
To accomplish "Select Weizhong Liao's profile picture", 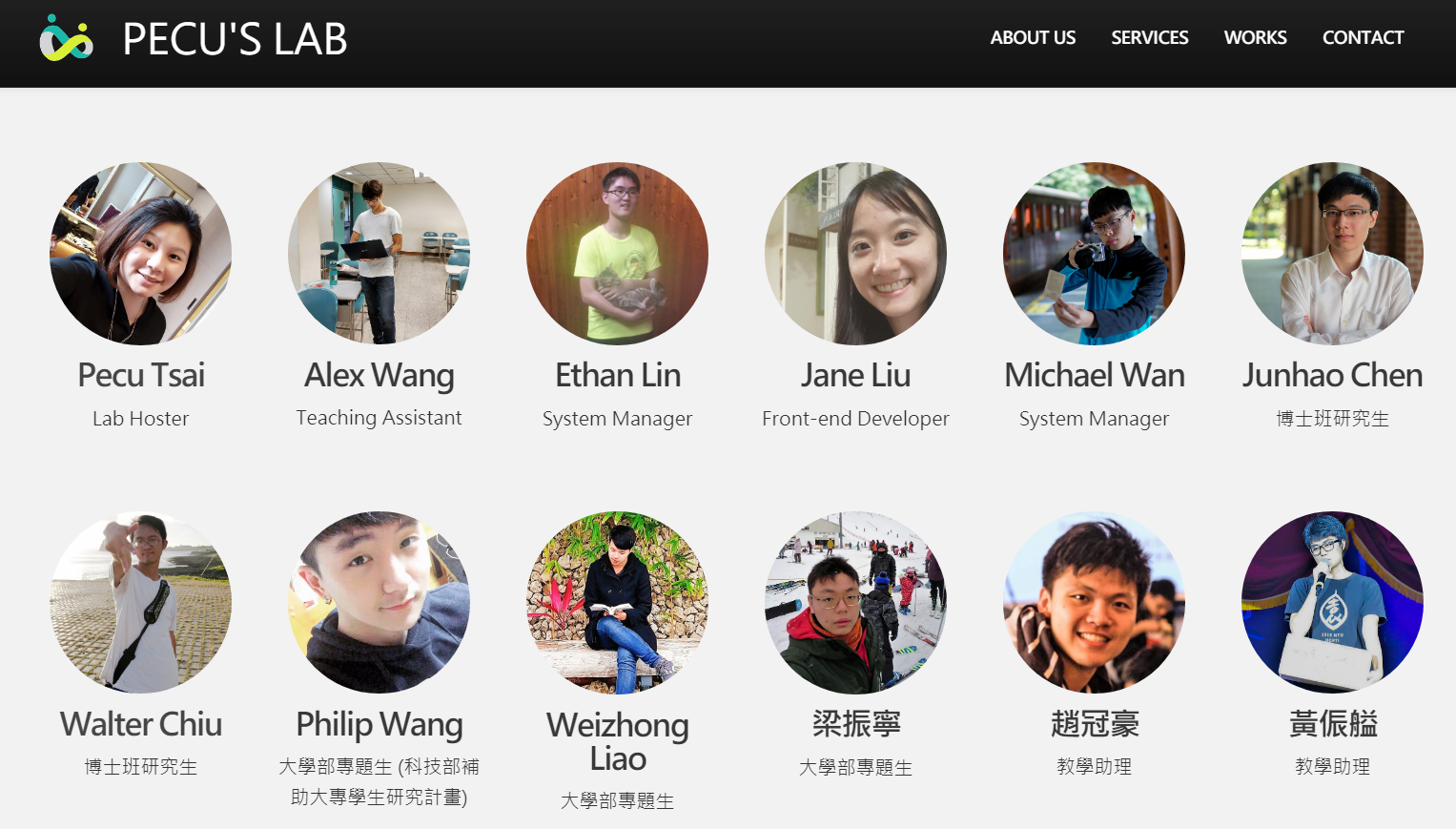I will (x=617, y=602).
